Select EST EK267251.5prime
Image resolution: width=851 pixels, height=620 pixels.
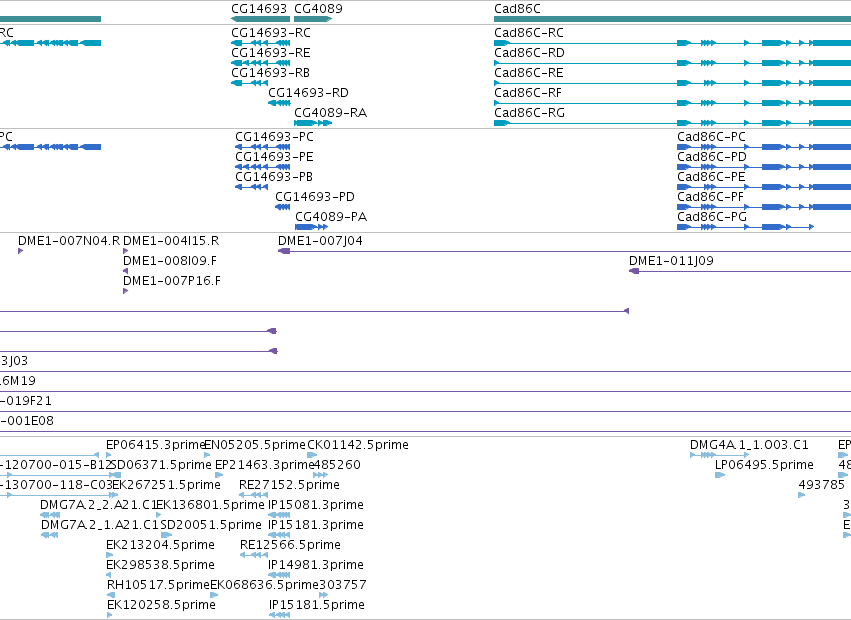click(x=167, y=485)
